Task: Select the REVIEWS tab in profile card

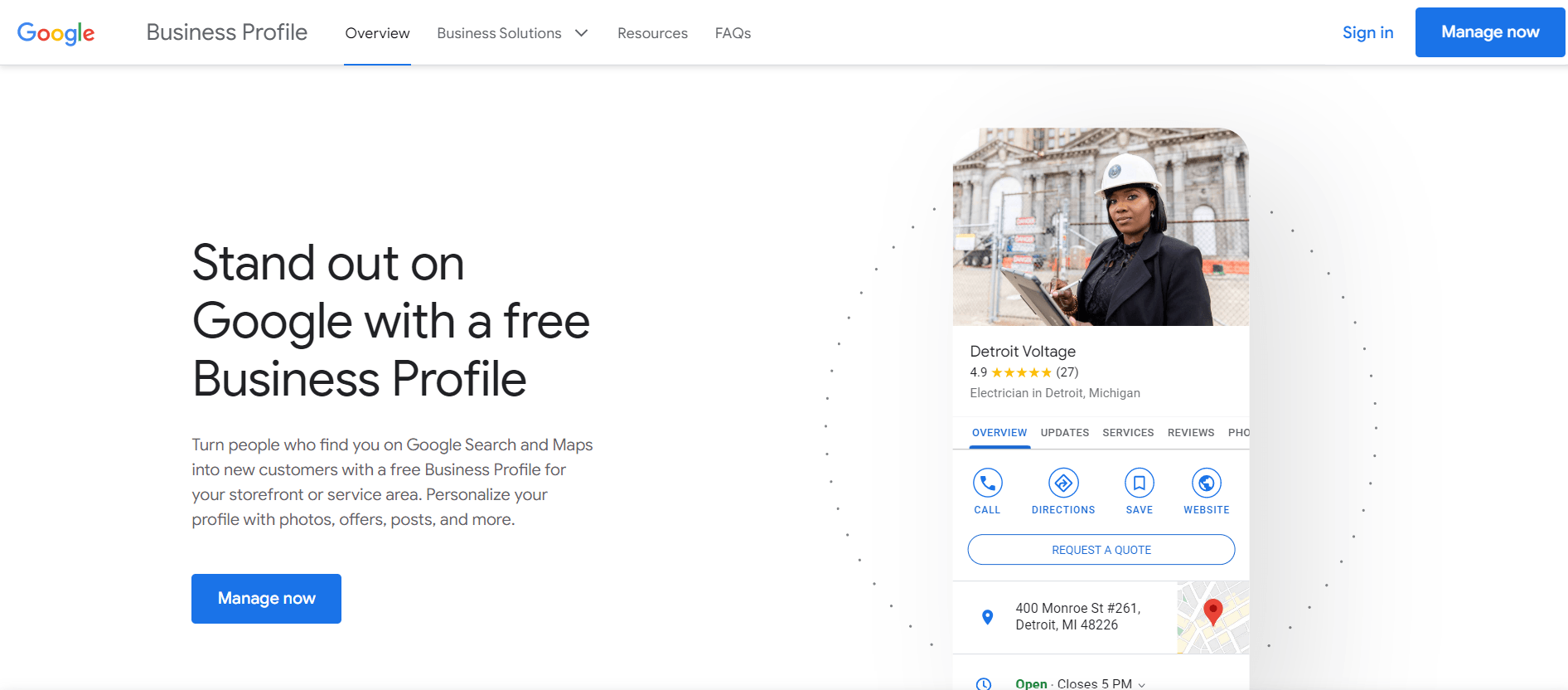Action: pos(1191,433)
